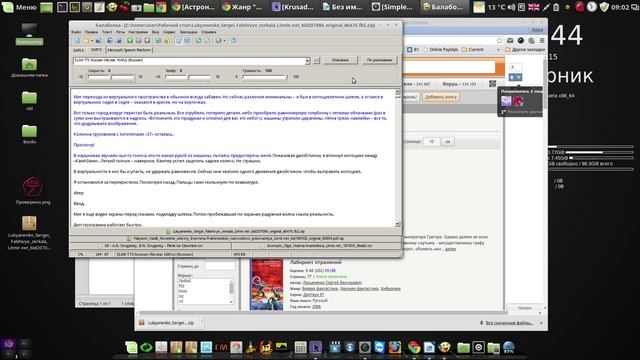Open the Меню button on the top panel
Viewport: 640px width, 360px height.
click(x=20, y=7)
